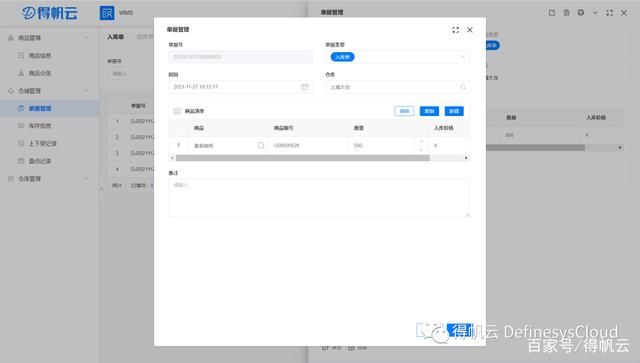Click fullscreen icon in right detail panel

[x=609, y=13]
